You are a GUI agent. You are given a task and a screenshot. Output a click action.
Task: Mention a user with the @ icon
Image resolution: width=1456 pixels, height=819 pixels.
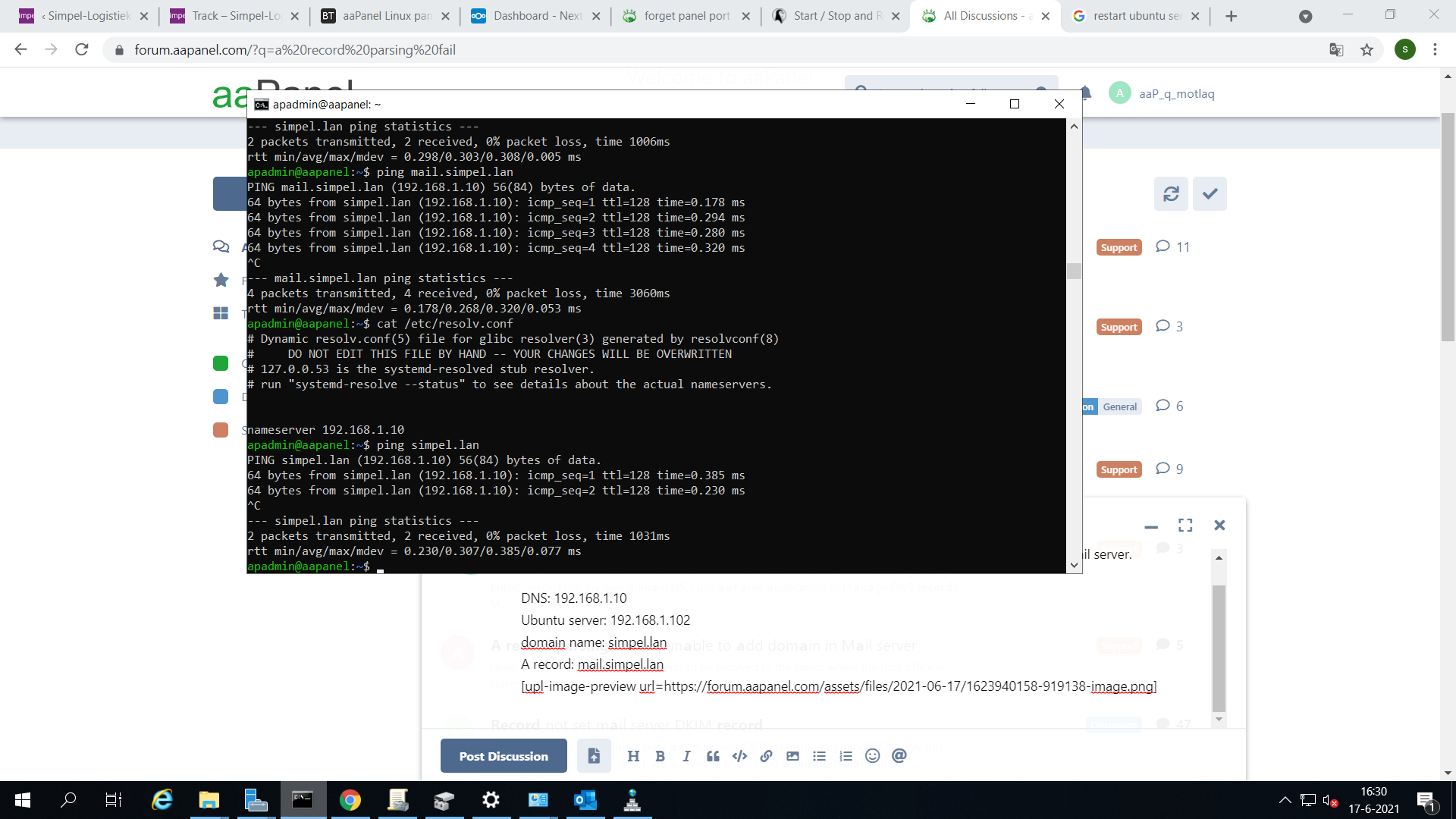point(899,756)
